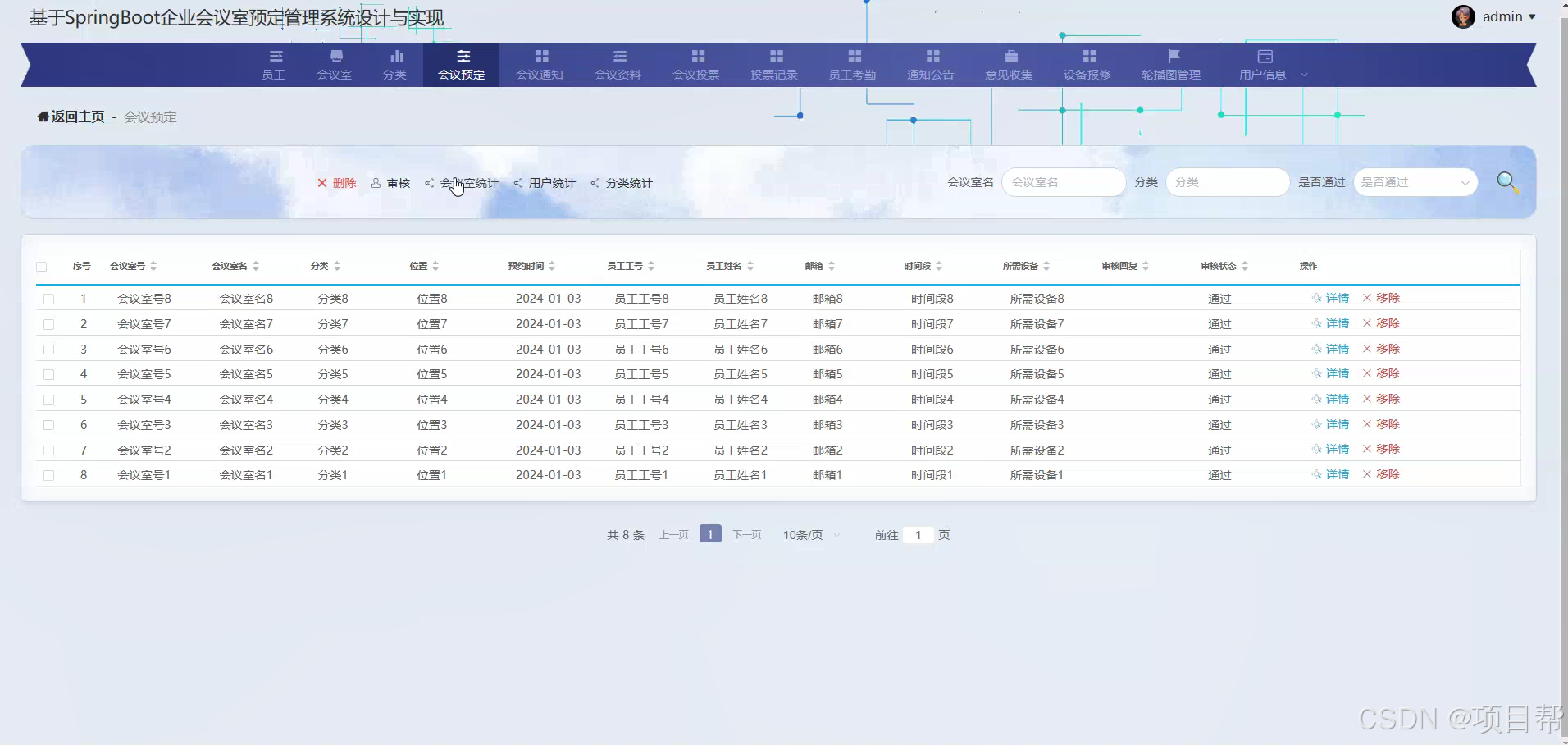The image size is (1568, 745).
Task: Check the row for 会议室号2
Action: click(49, 450)
